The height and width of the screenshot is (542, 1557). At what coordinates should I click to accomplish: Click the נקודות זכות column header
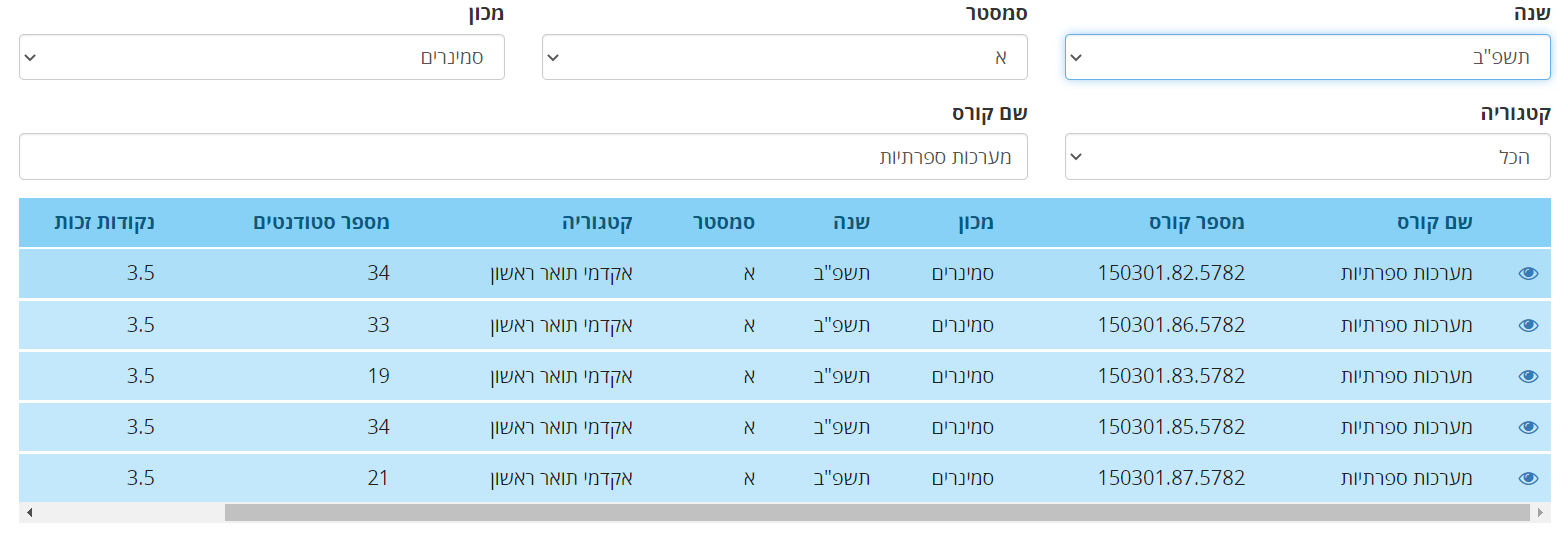pyautogui.click(x=104, y=223)
